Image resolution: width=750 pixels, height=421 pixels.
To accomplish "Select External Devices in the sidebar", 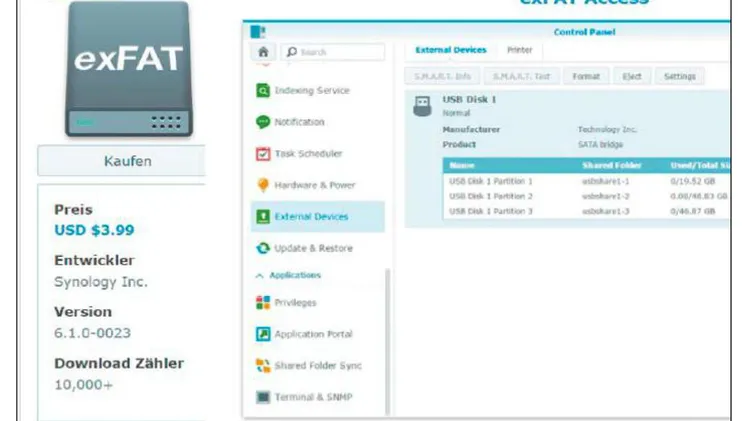I will pos(318,217).
